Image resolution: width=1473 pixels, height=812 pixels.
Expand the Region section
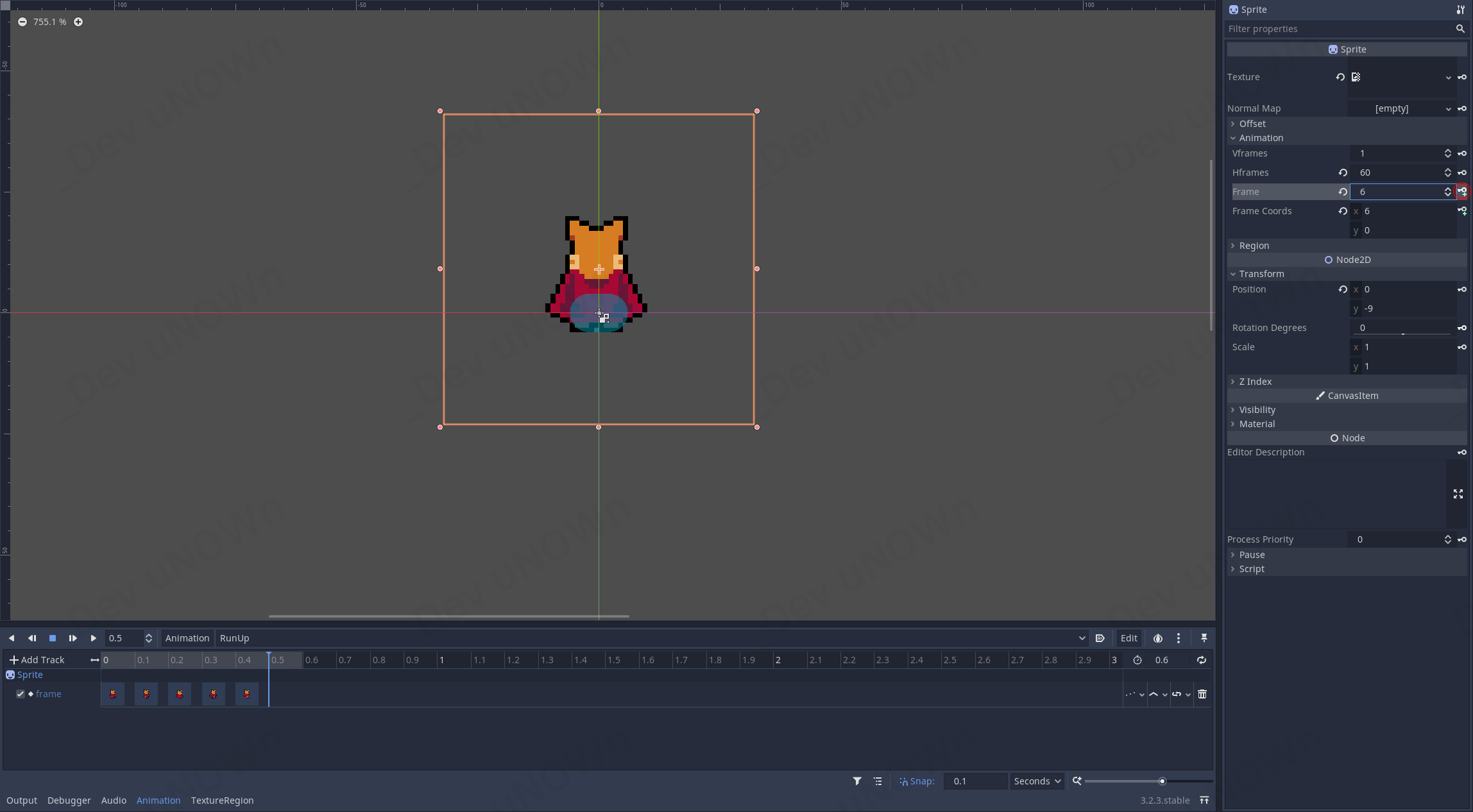(x=1254, y=246)
